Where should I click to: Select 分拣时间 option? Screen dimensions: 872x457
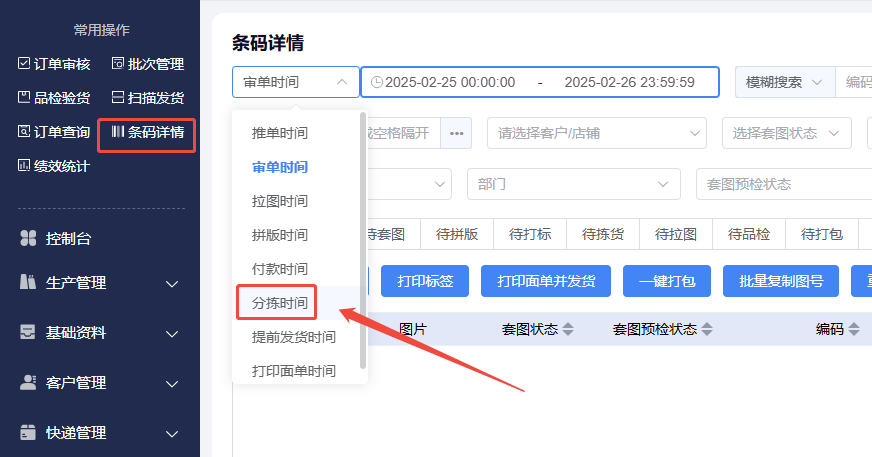279,303
